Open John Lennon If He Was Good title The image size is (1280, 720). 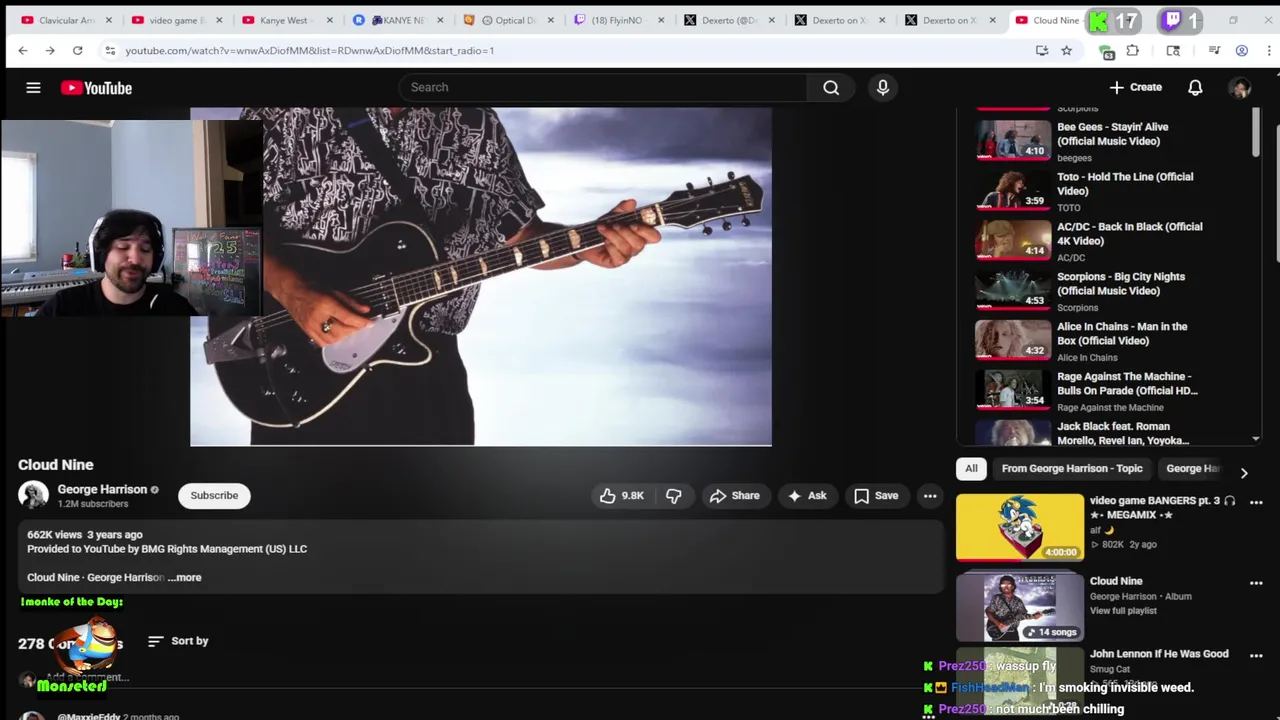point(1159,654)
